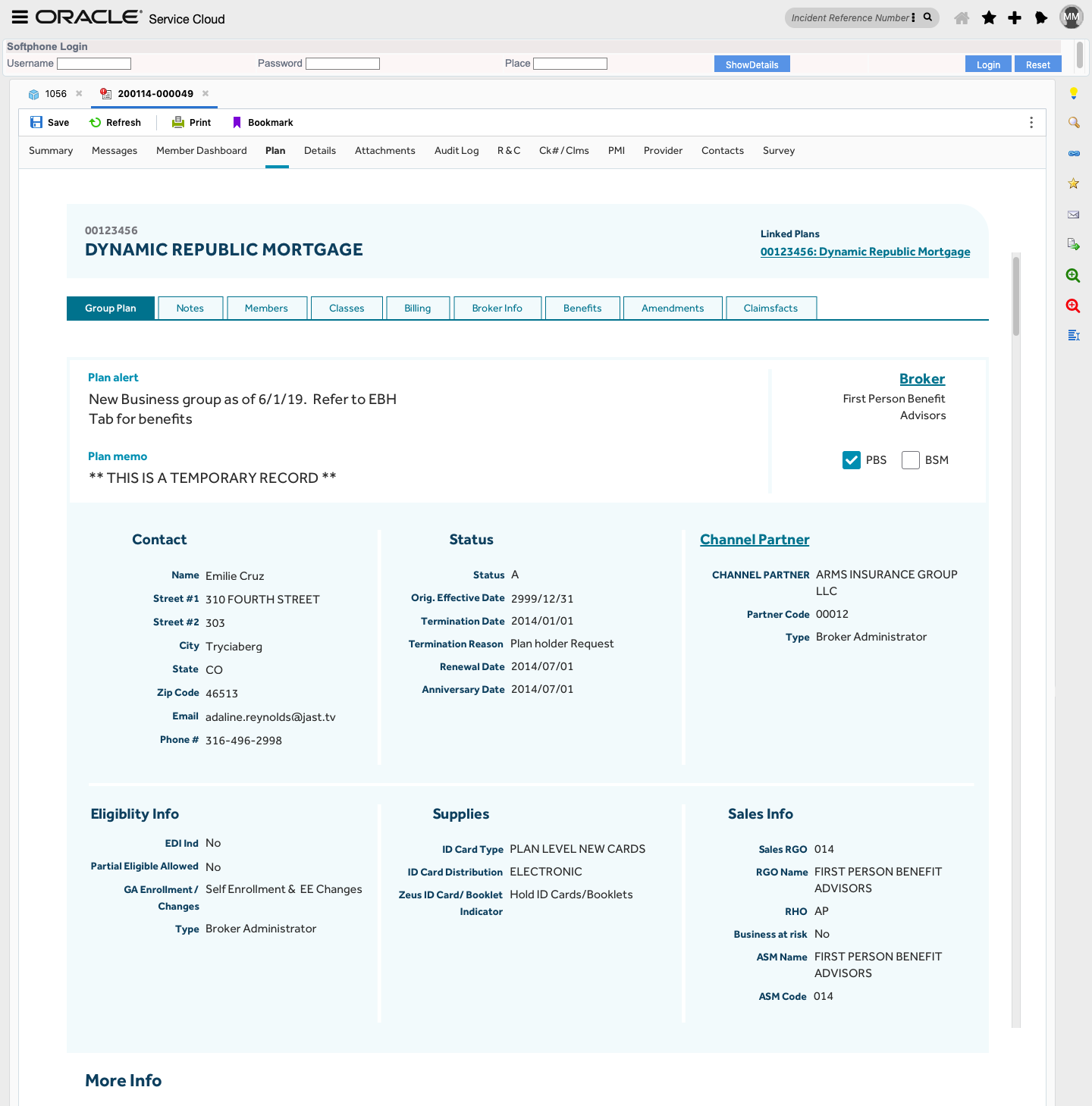
Task: Click the Partner Code value 00012
Action: 832,614
